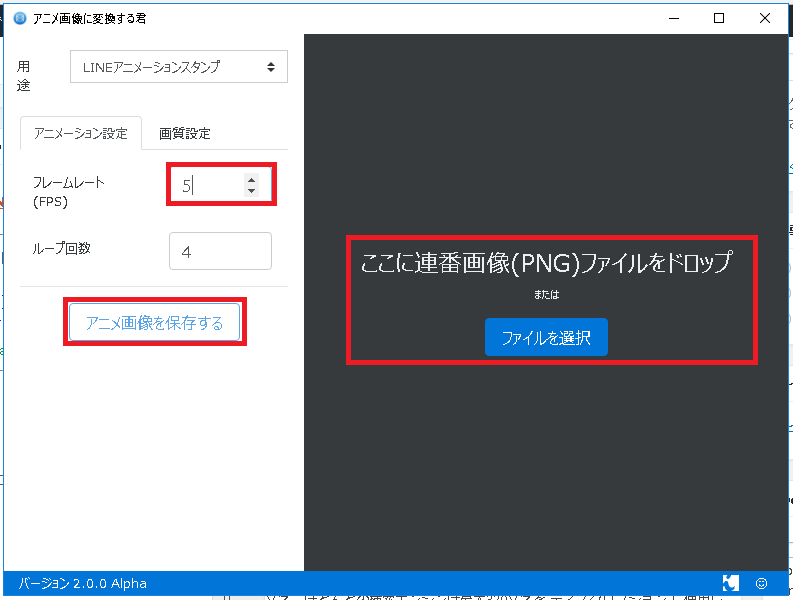Click the フレームレート FPS input field
This screenshot has width=793, height=600.
click(x=221, y=185)
